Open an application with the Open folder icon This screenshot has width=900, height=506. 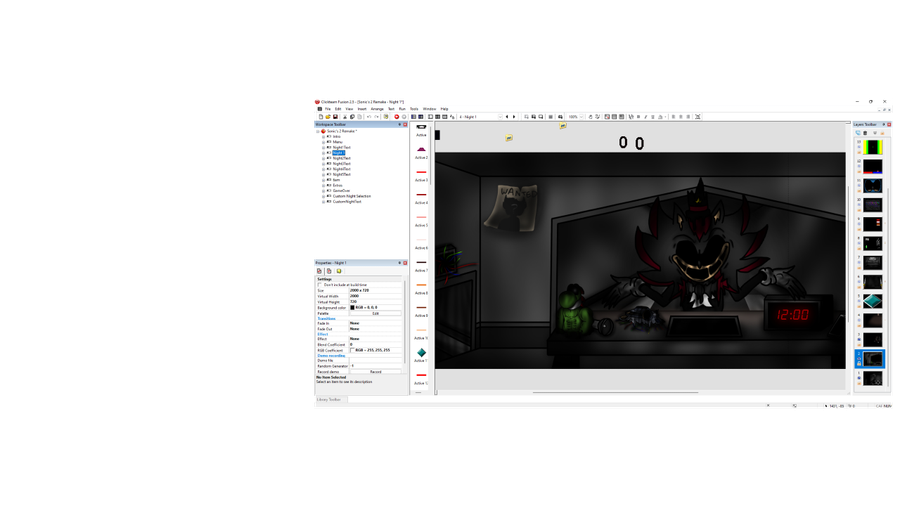328,116
